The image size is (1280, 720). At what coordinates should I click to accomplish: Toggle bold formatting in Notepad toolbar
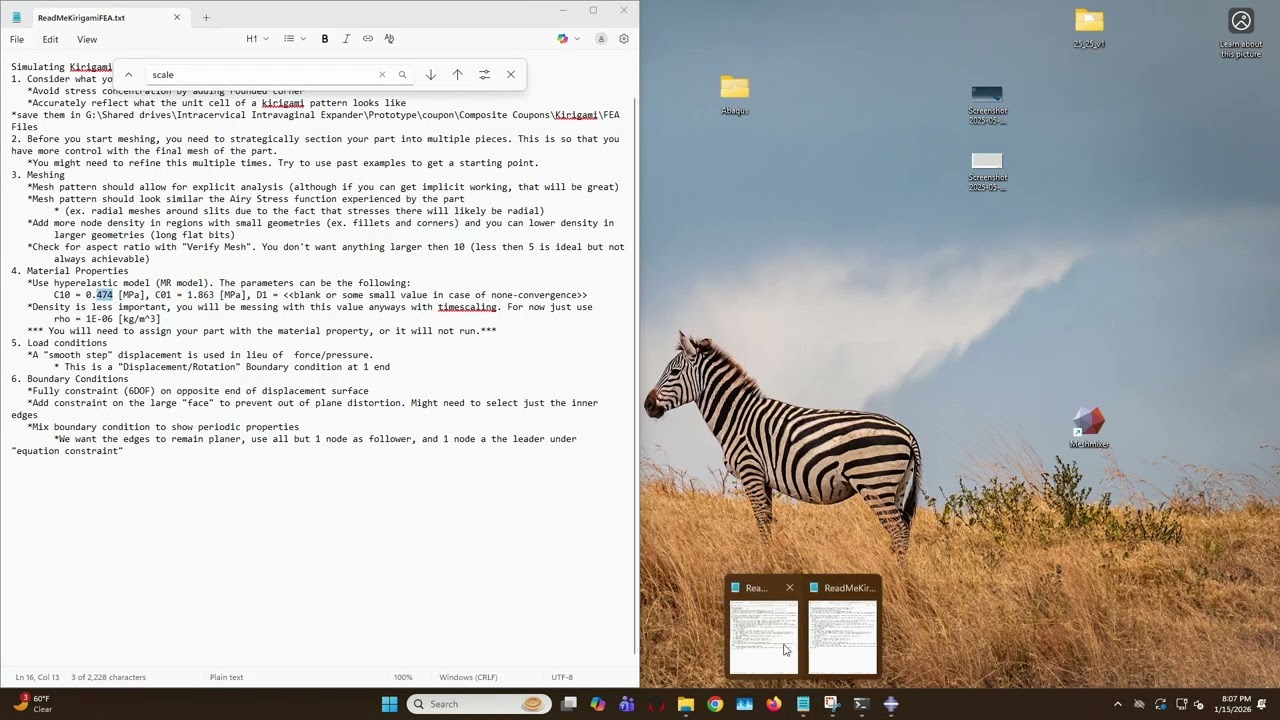[325, 39]
